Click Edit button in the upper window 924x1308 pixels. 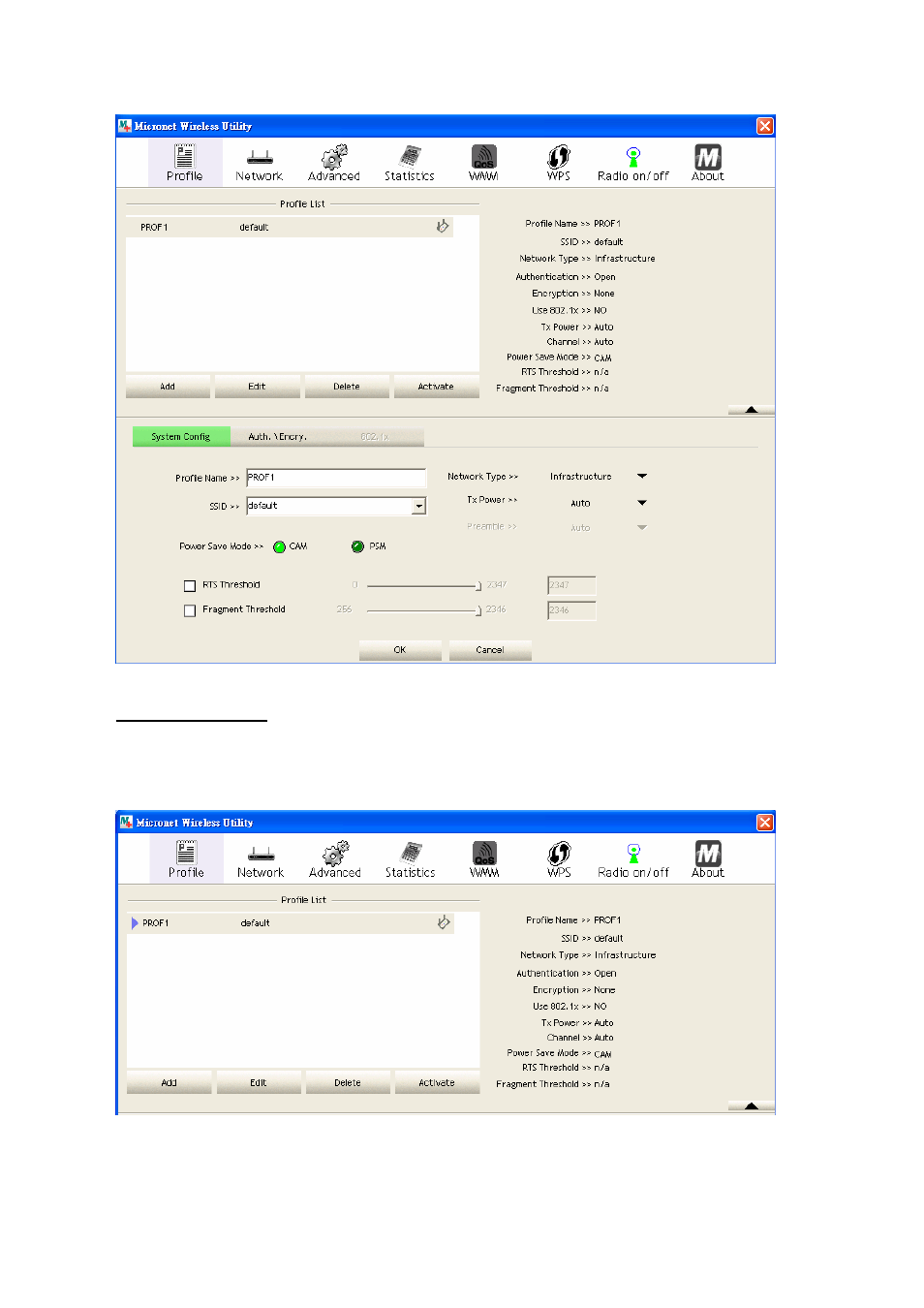pos(257,387)
